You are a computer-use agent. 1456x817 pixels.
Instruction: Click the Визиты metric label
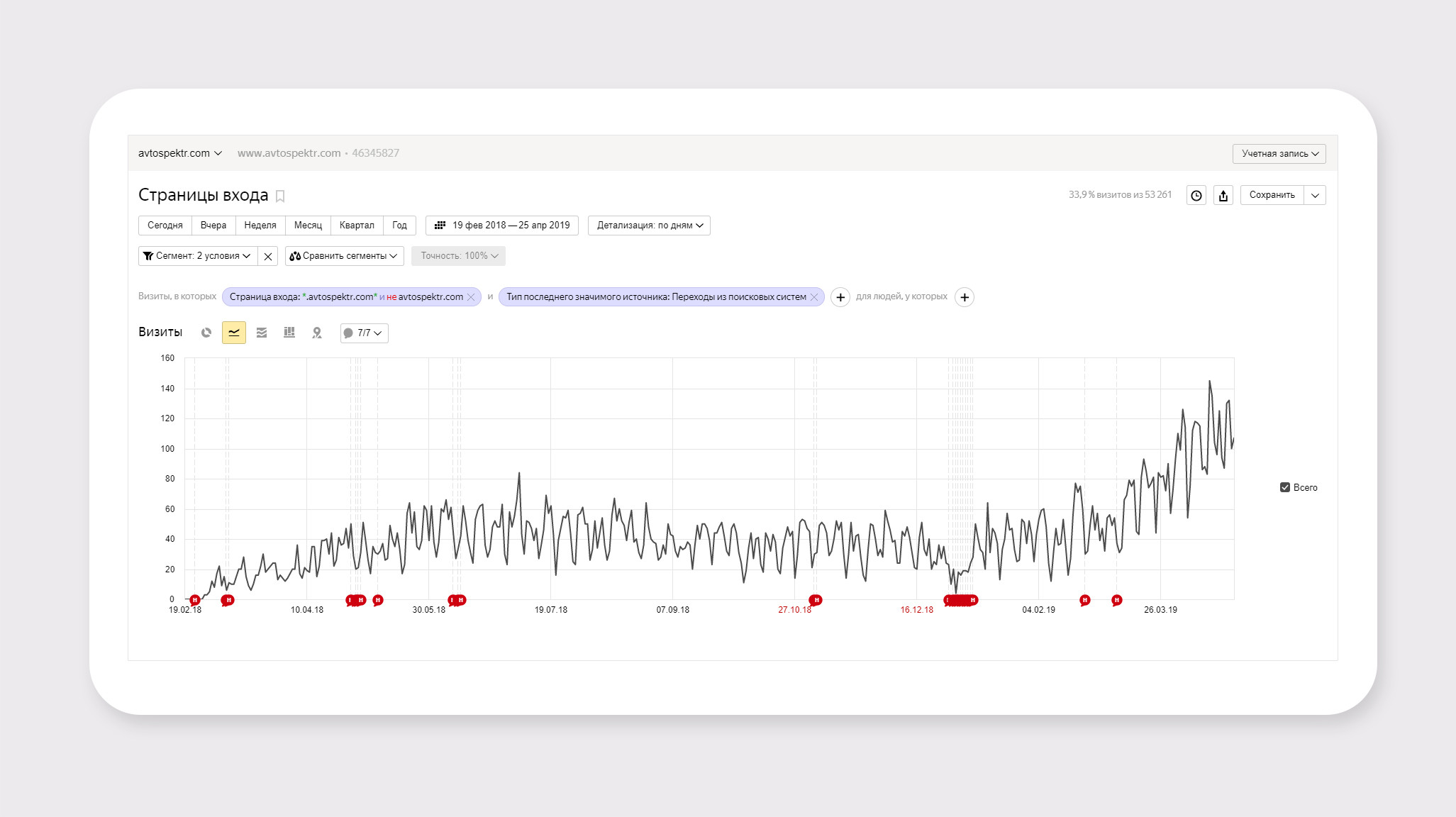(160, 332)
